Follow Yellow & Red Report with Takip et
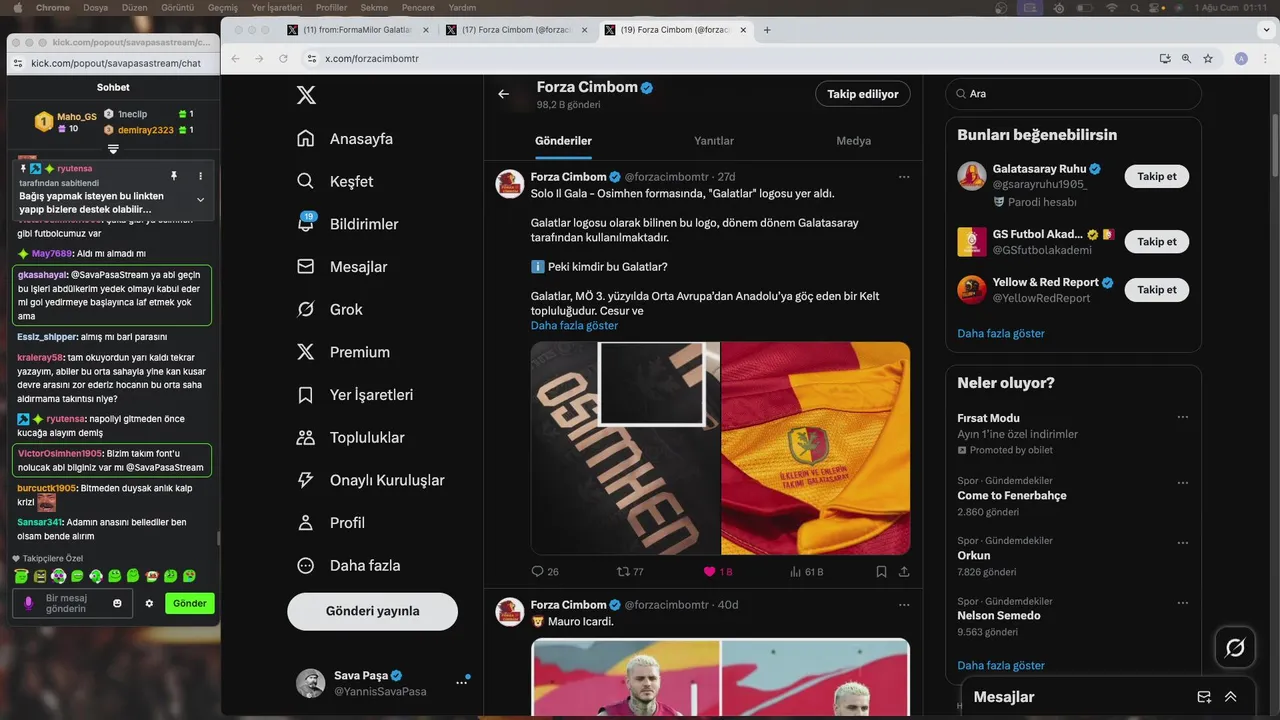1280x720 pixels. 1157,289
